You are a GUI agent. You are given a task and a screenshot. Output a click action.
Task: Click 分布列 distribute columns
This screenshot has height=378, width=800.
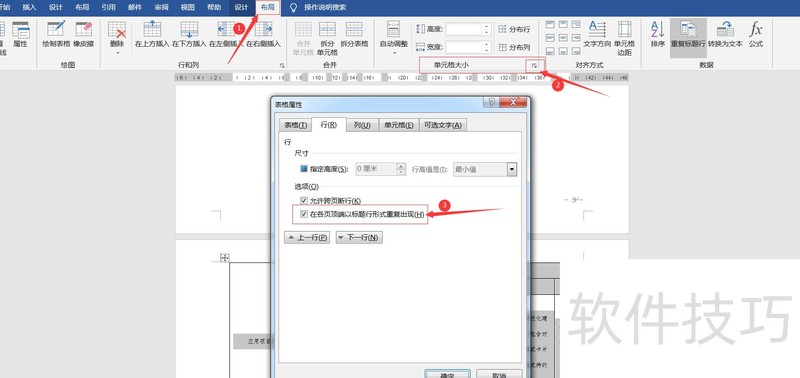coord(514,47)
